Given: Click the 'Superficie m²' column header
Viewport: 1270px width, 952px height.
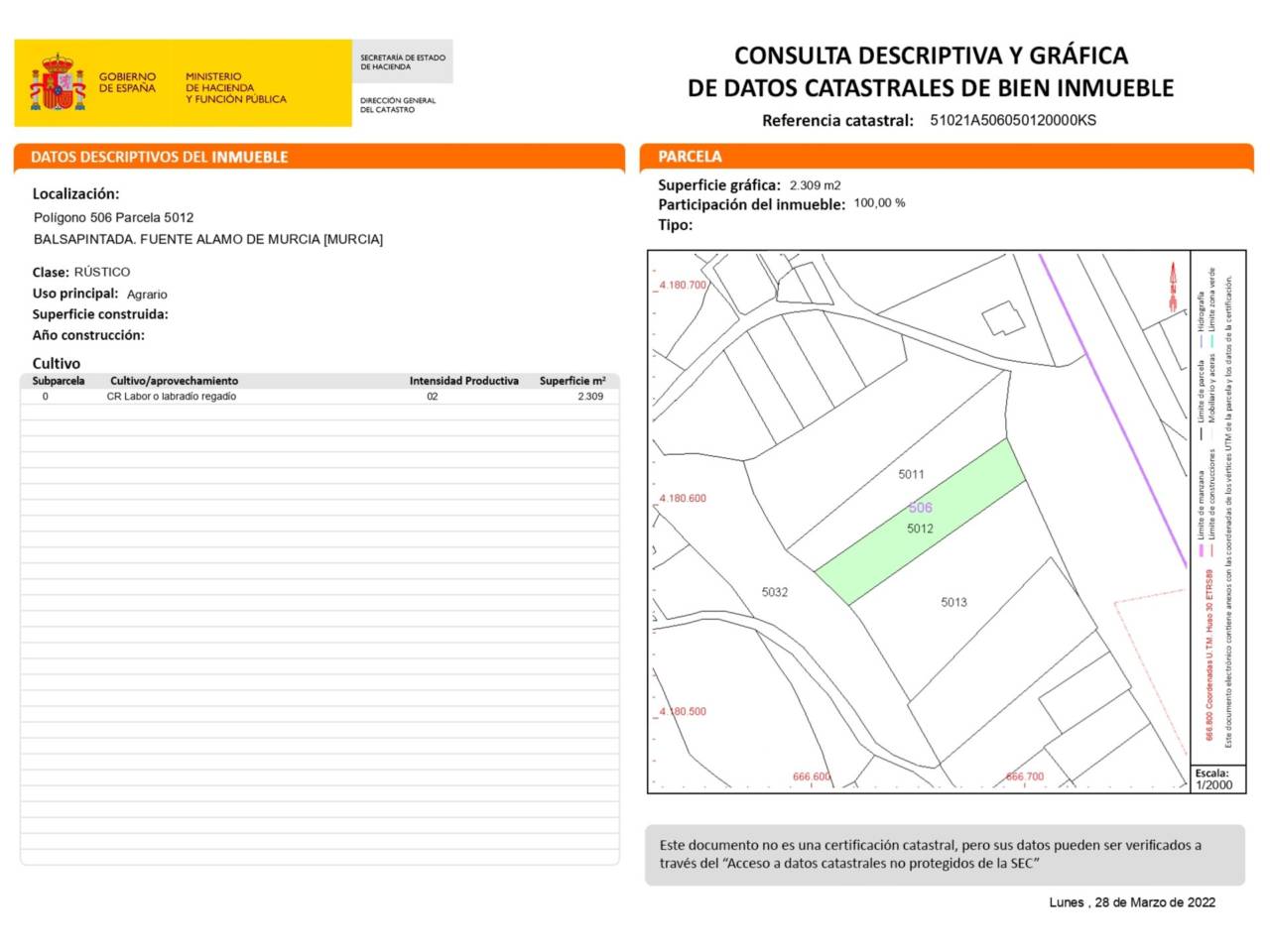Looking at the screenshot, I should tap(572, 381).
